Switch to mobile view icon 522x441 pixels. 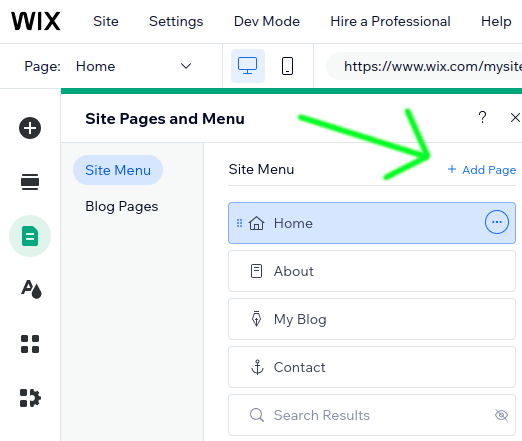287,66
